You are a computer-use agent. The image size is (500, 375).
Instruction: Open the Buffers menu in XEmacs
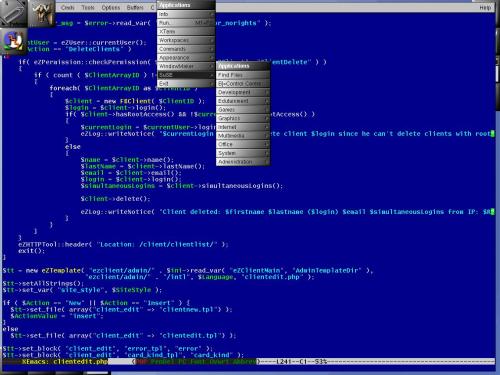click(x=135, y=7)
